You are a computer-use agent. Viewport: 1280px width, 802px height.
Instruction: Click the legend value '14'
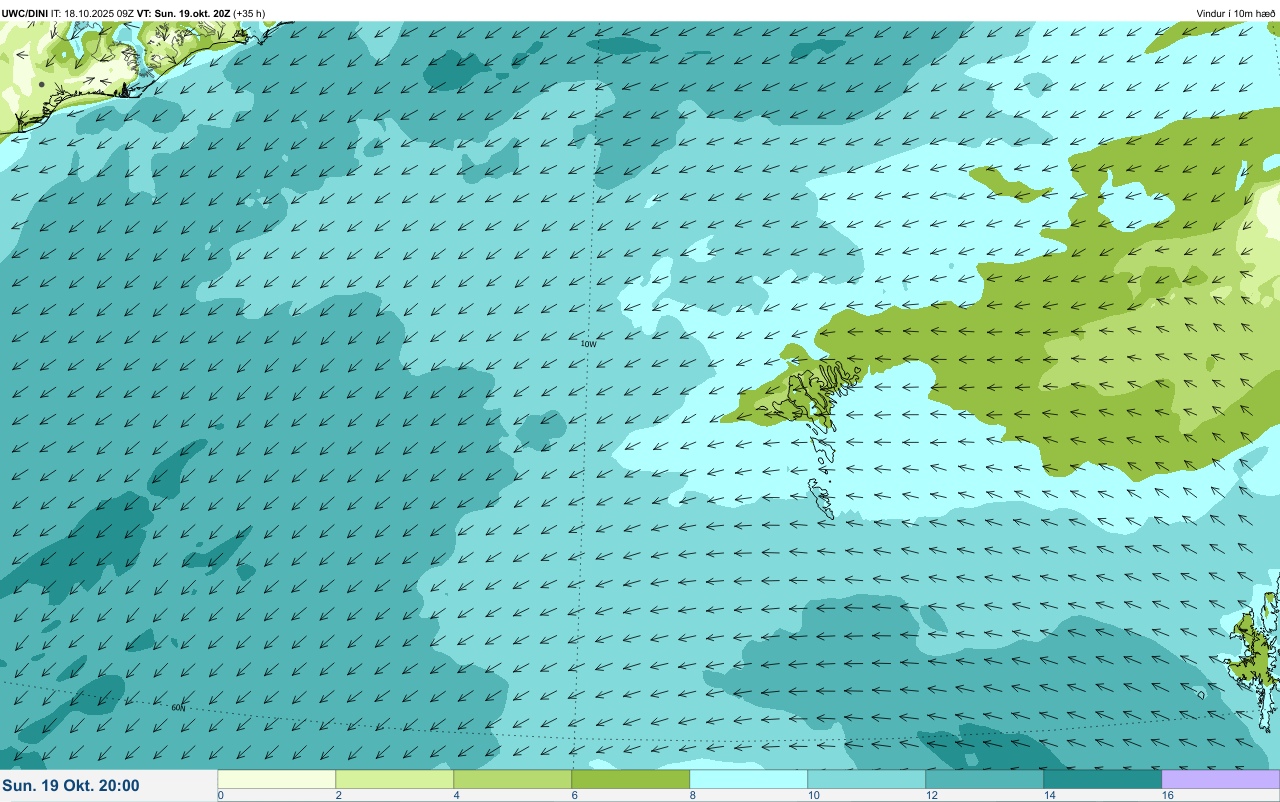(x=1049, y=795)
